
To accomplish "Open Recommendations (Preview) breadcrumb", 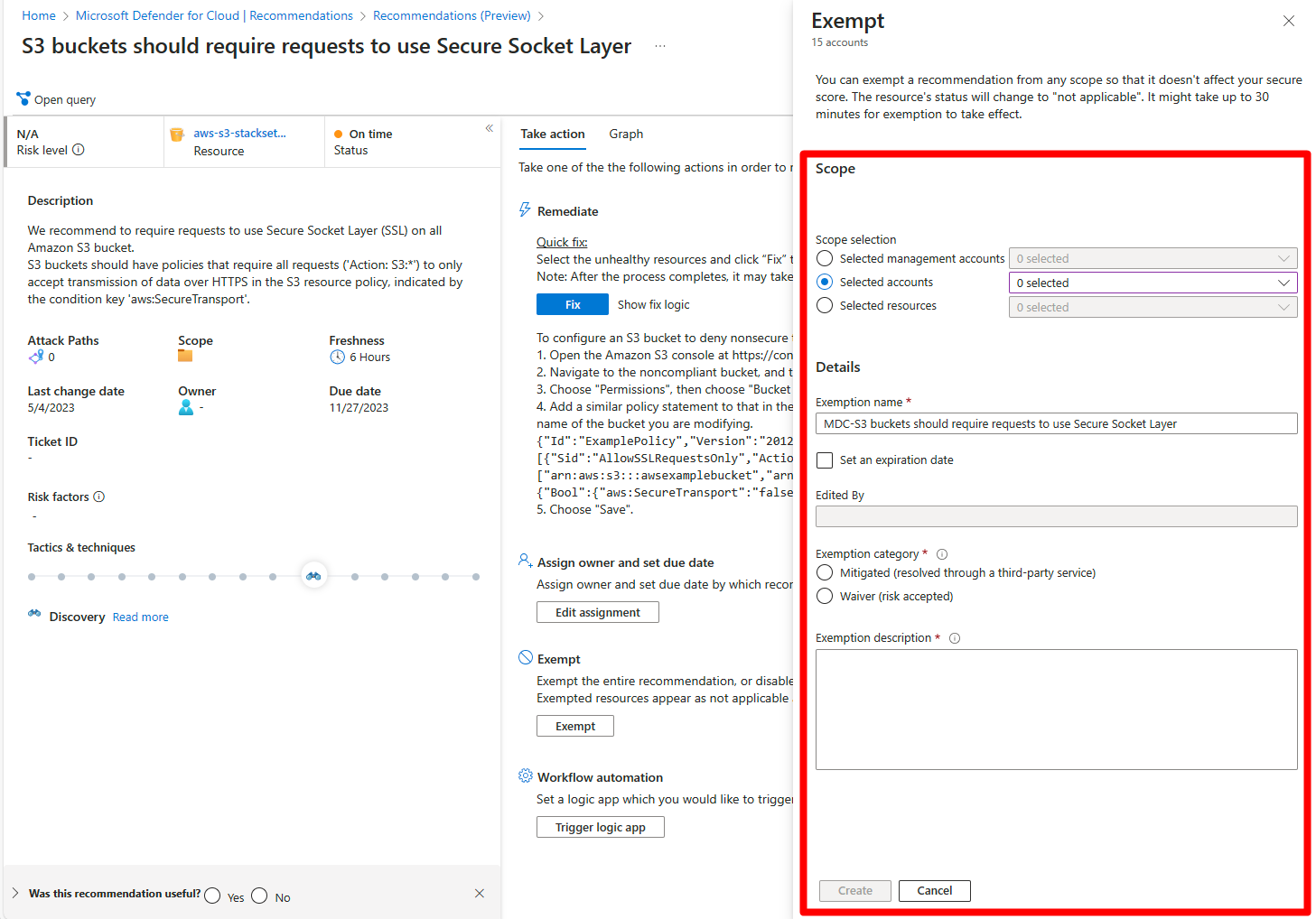I will pos(452,15).
